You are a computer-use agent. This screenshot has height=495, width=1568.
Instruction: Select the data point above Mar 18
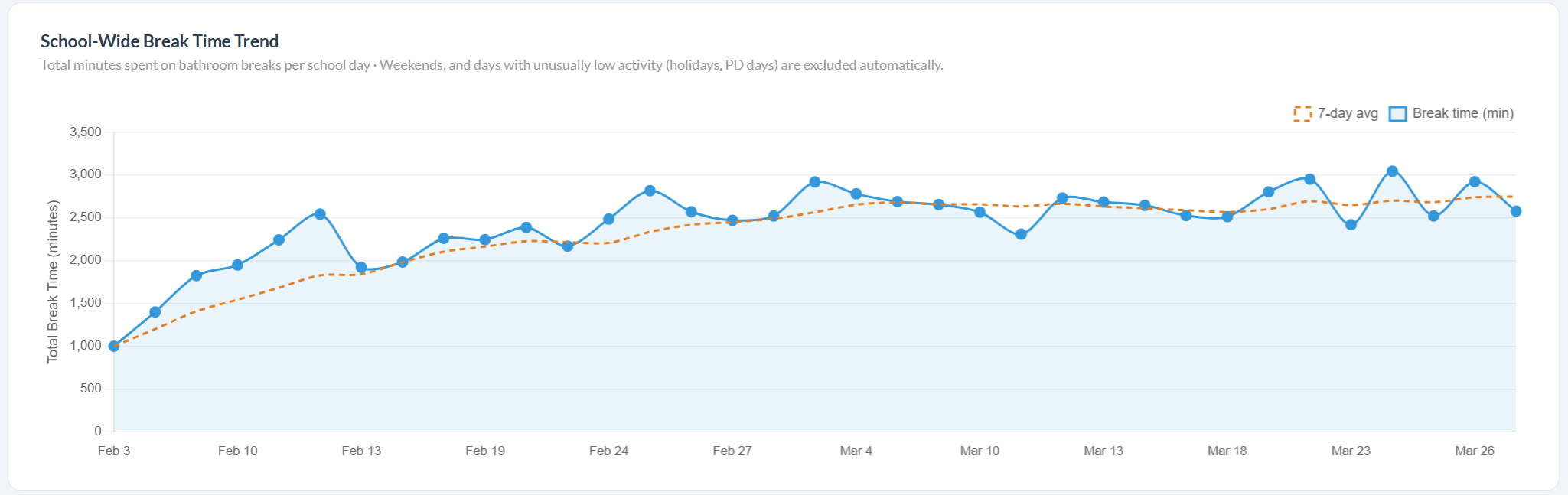1227,217
